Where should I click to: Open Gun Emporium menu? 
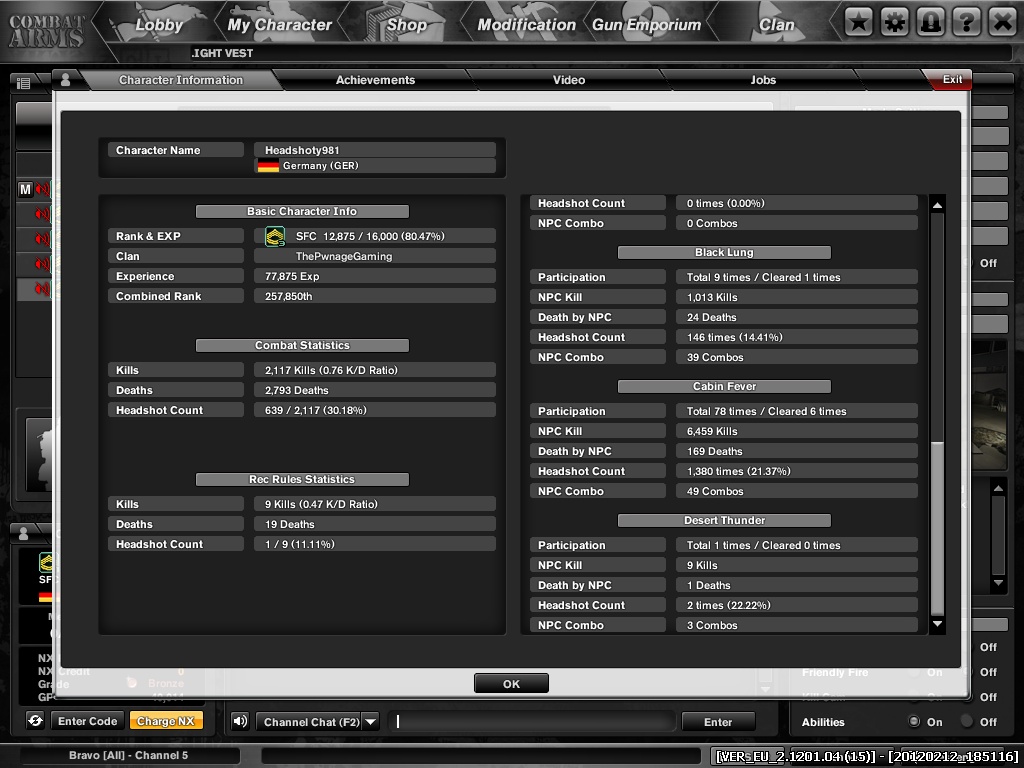pyautogui.click(x=647, y=25)
